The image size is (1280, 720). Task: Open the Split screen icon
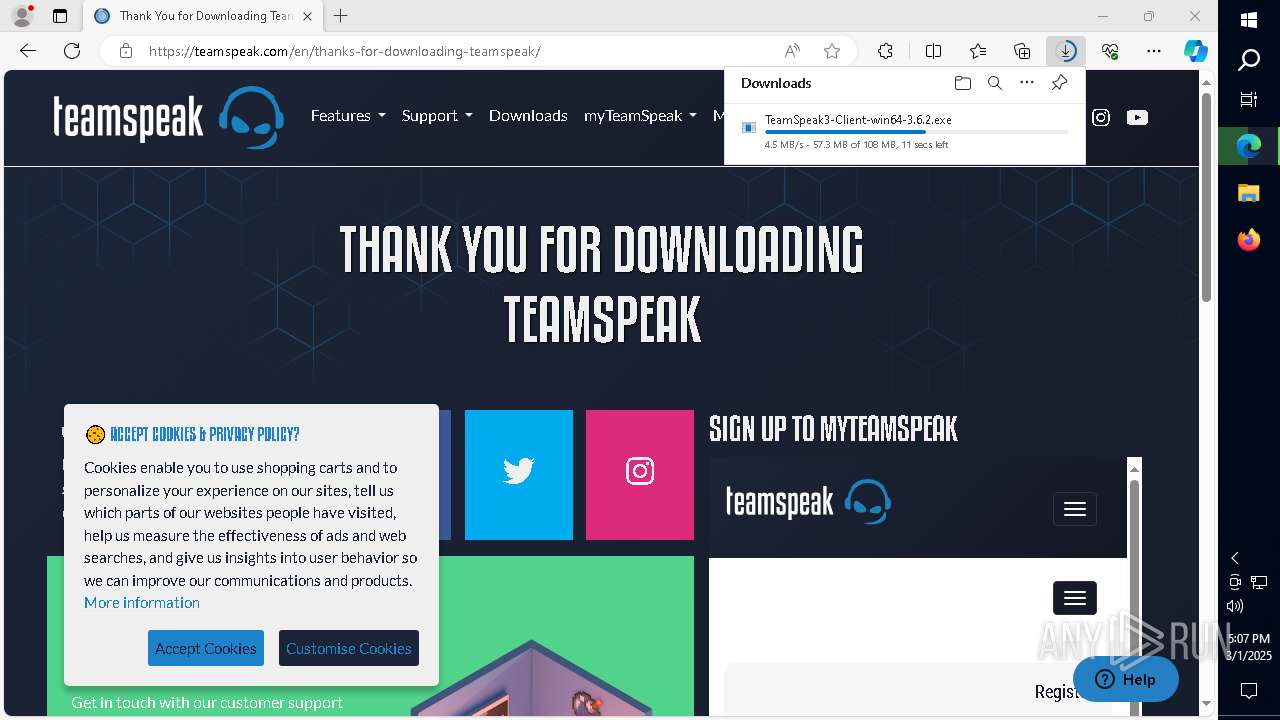pyautogui.click(x=933, y=51)
